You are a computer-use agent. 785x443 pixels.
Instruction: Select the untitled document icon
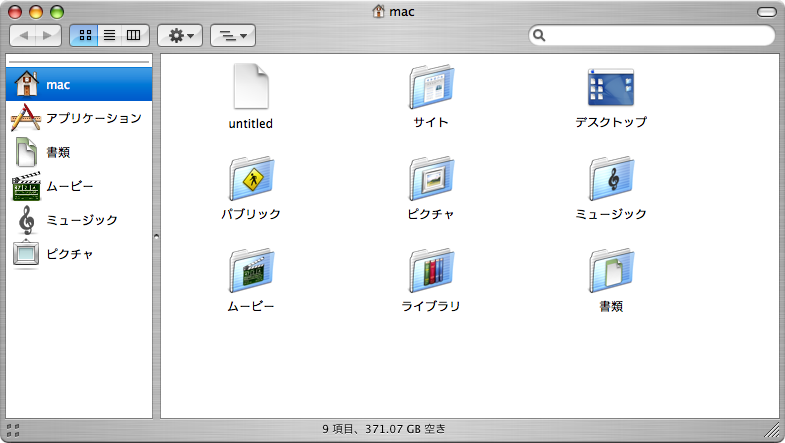[x=251, y=86]
